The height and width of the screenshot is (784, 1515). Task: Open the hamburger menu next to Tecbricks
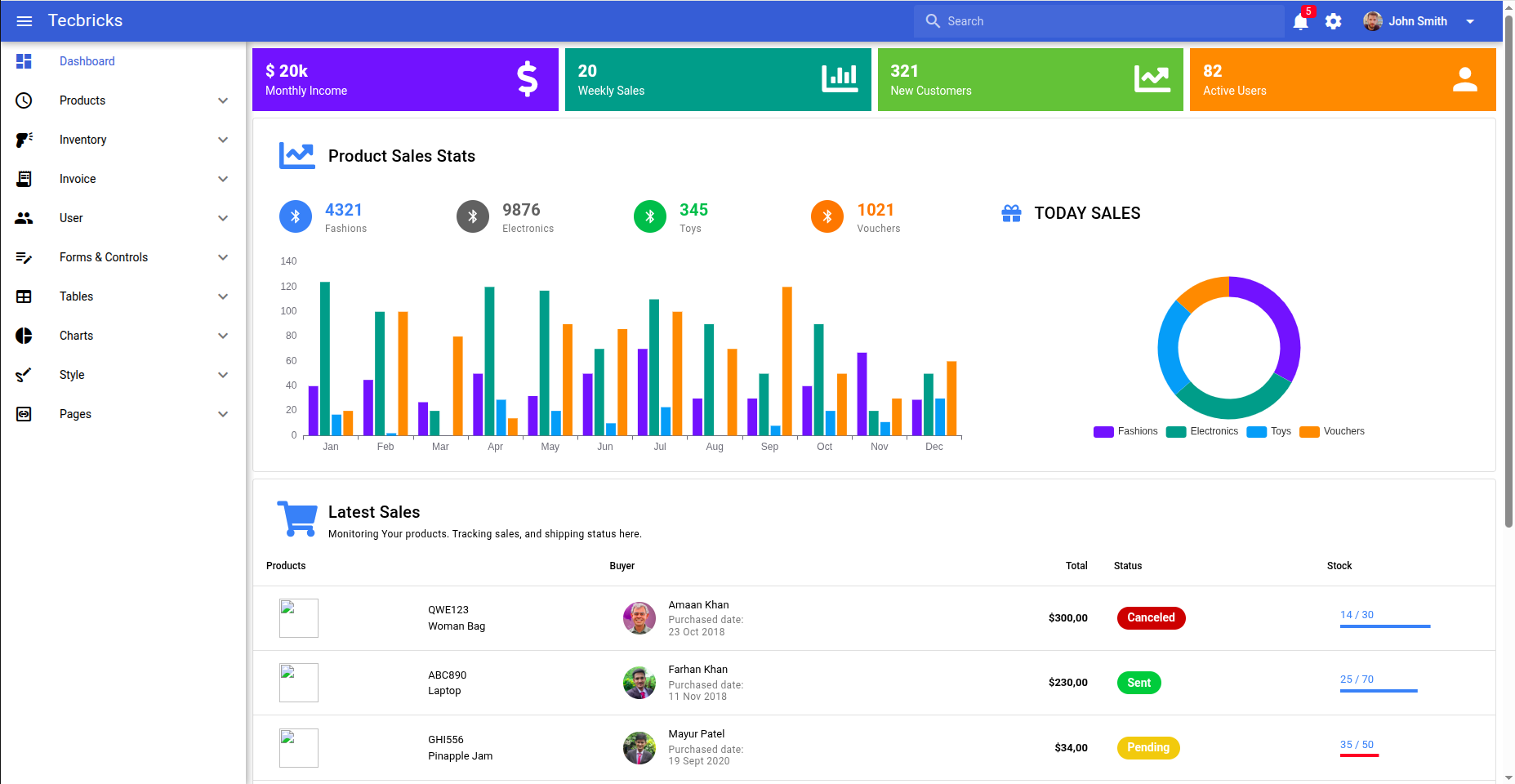(25, 21)
